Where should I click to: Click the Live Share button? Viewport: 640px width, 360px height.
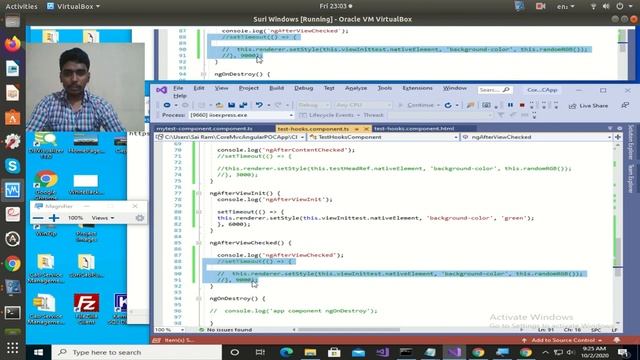[588, 106]
